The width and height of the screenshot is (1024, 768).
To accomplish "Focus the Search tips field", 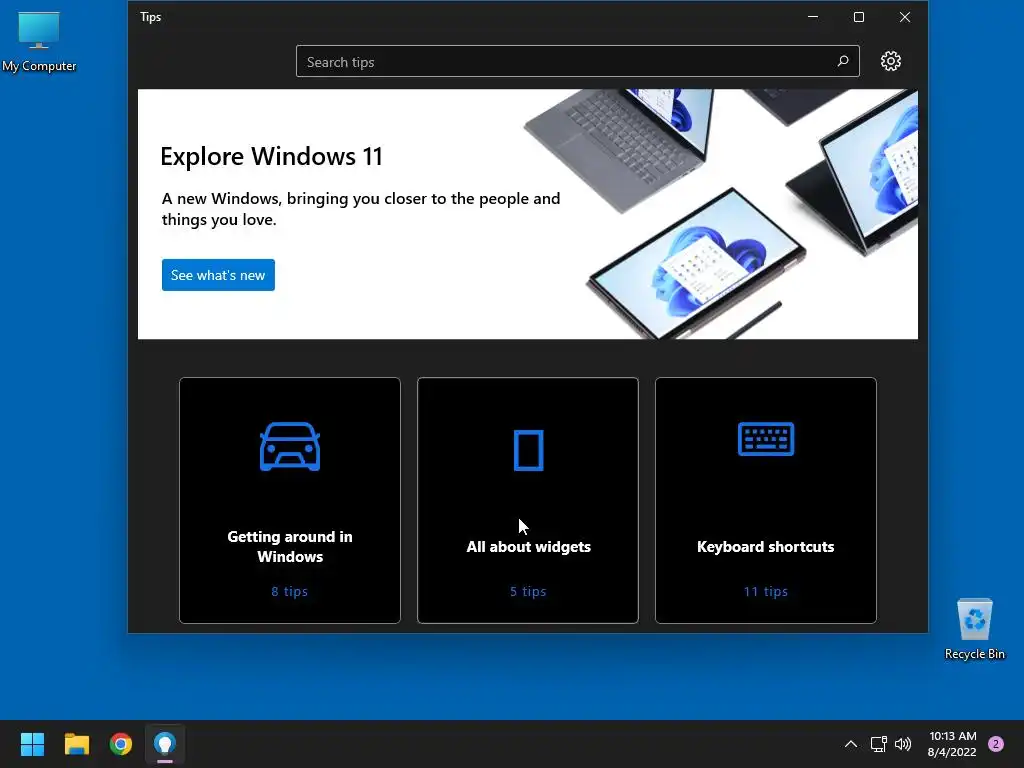I will (577, 61).
